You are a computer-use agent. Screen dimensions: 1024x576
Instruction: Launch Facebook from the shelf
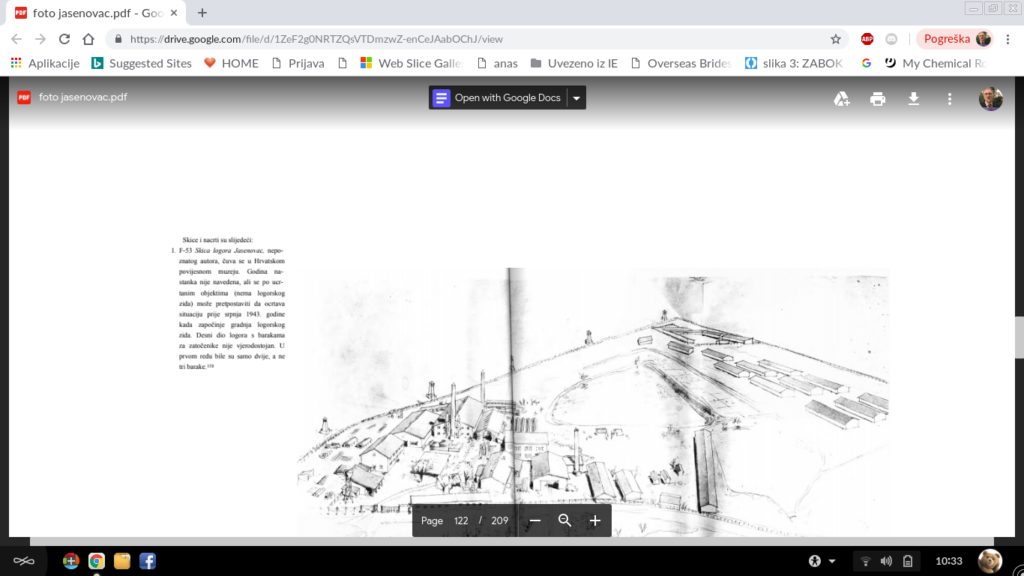pyautogui.click(x=147, y=561)
